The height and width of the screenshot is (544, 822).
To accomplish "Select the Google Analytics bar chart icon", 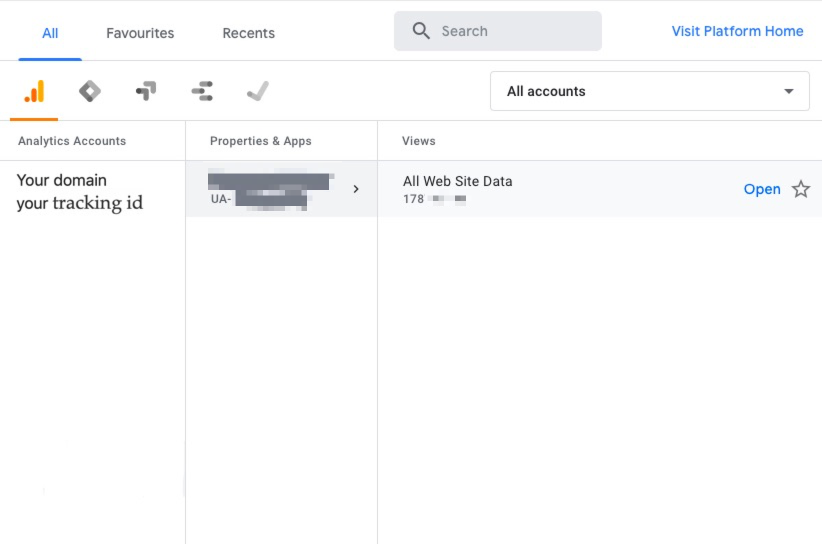I will pyautogui.click(x=34, y=92).
